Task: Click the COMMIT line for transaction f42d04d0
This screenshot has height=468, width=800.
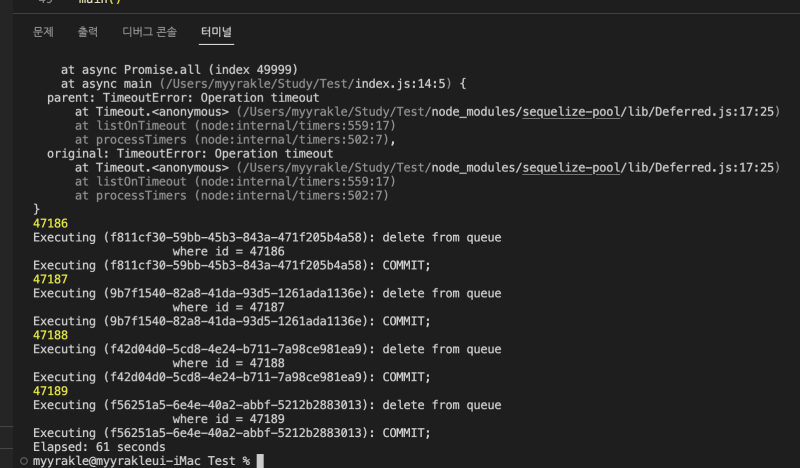Action: tap(231, 377)
